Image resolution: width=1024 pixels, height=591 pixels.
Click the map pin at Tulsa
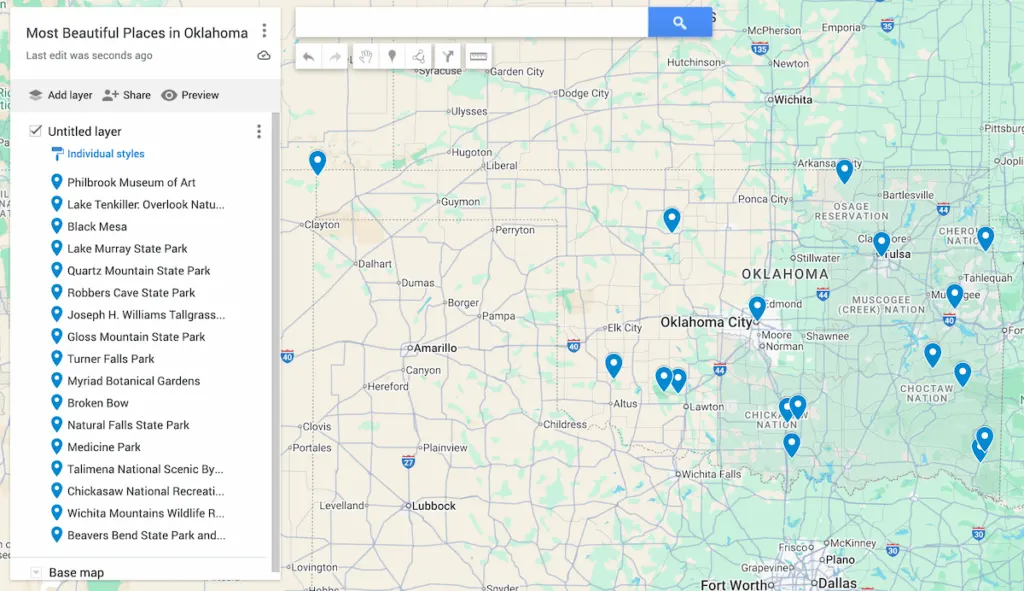click(882, 243)
